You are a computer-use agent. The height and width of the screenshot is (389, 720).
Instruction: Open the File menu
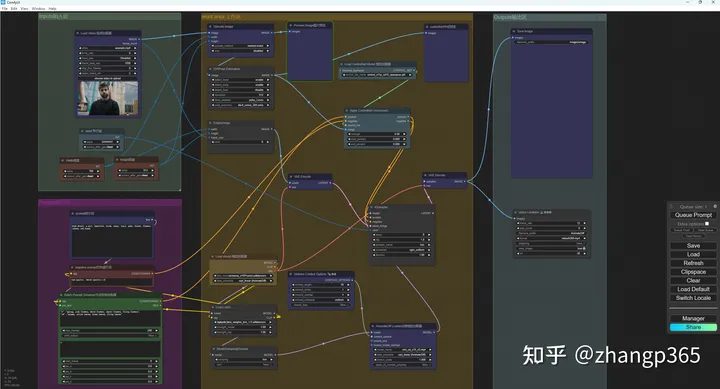pyautogui.click(x=5, y=8)
